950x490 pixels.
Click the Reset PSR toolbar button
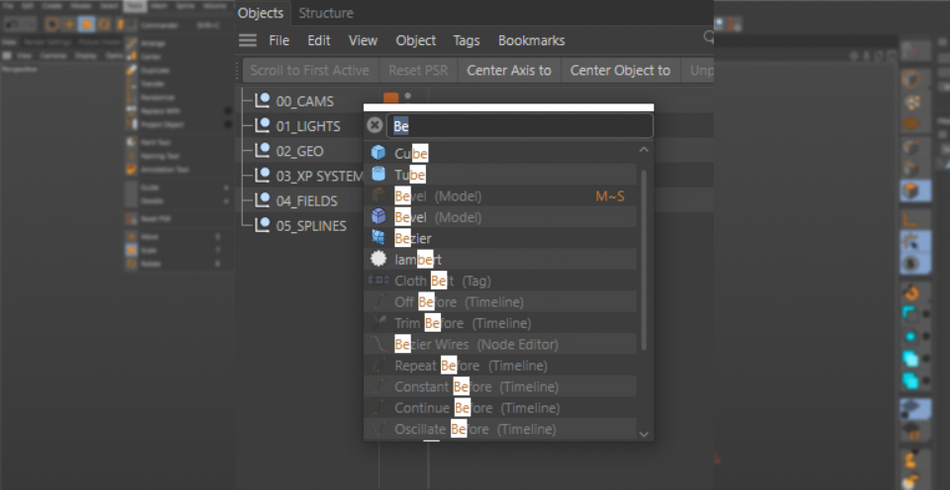click(418, 70)
